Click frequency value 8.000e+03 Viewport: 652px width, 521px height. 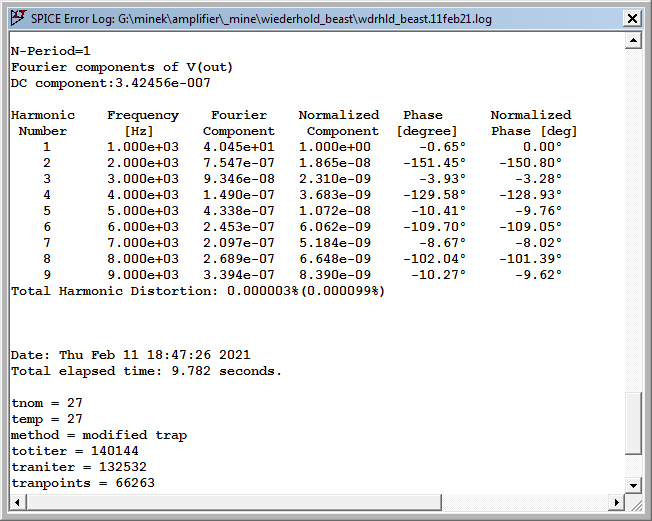tap(143, 259)
